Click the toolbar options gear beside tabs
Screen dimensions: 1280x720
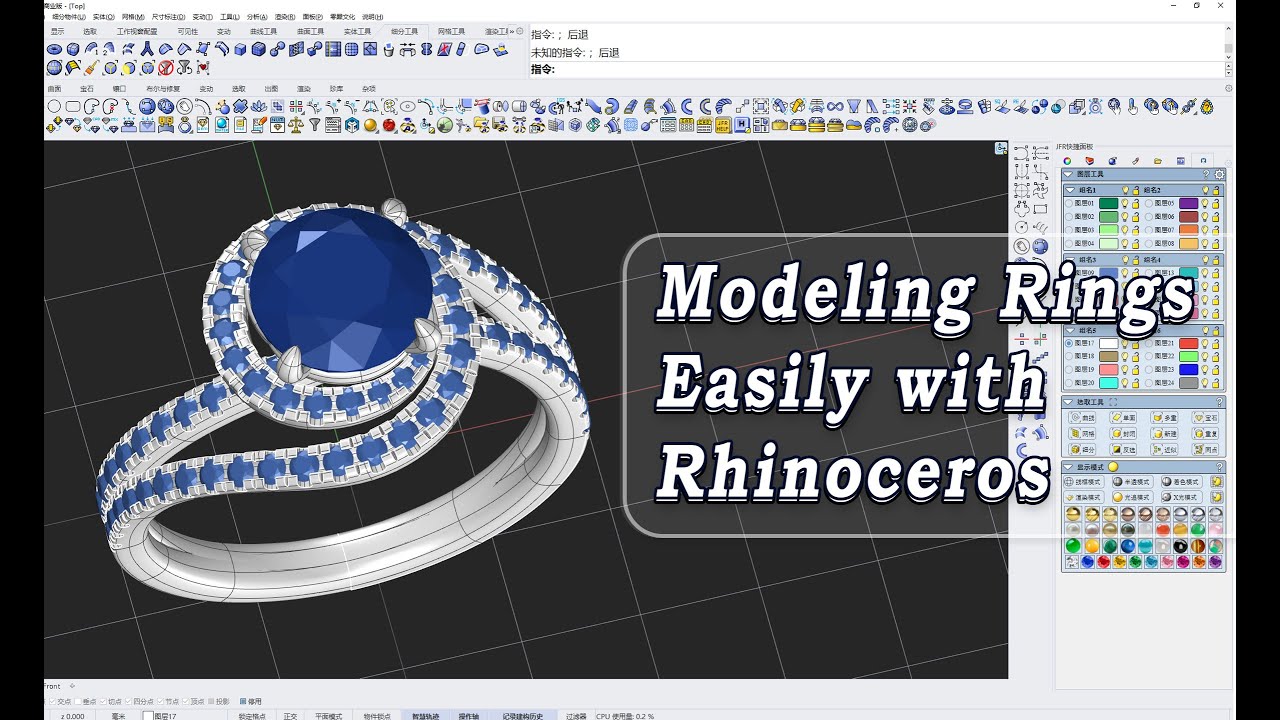(520, 31)
